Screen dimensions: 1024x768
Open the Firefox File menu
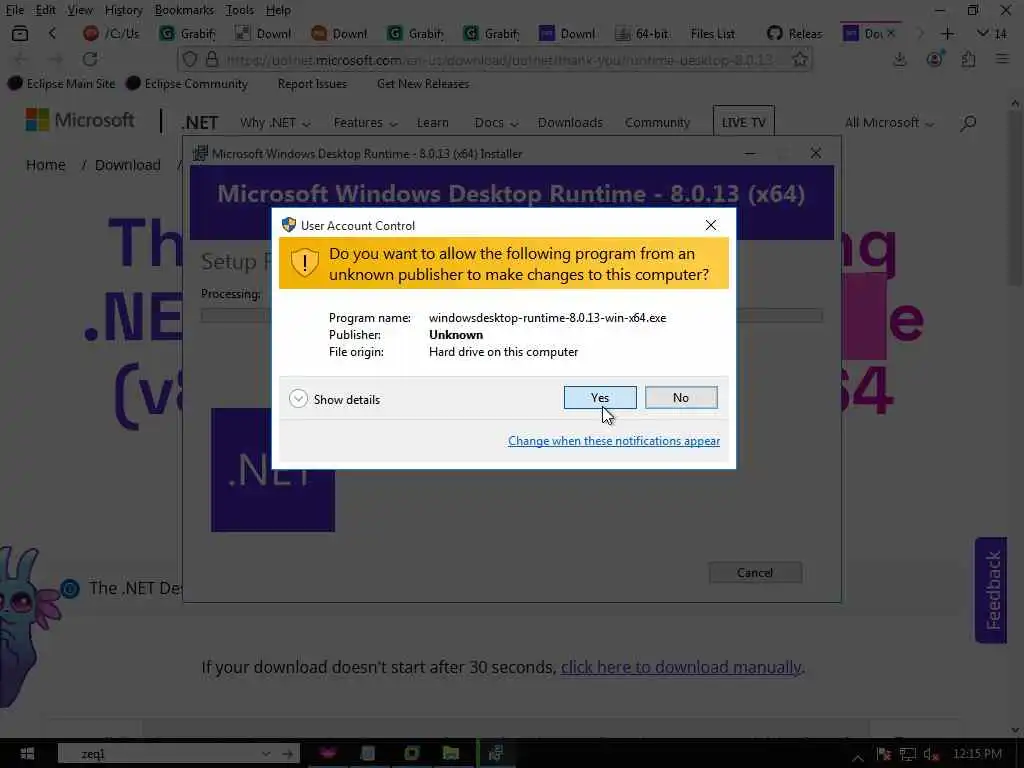[x=14, y=10]
